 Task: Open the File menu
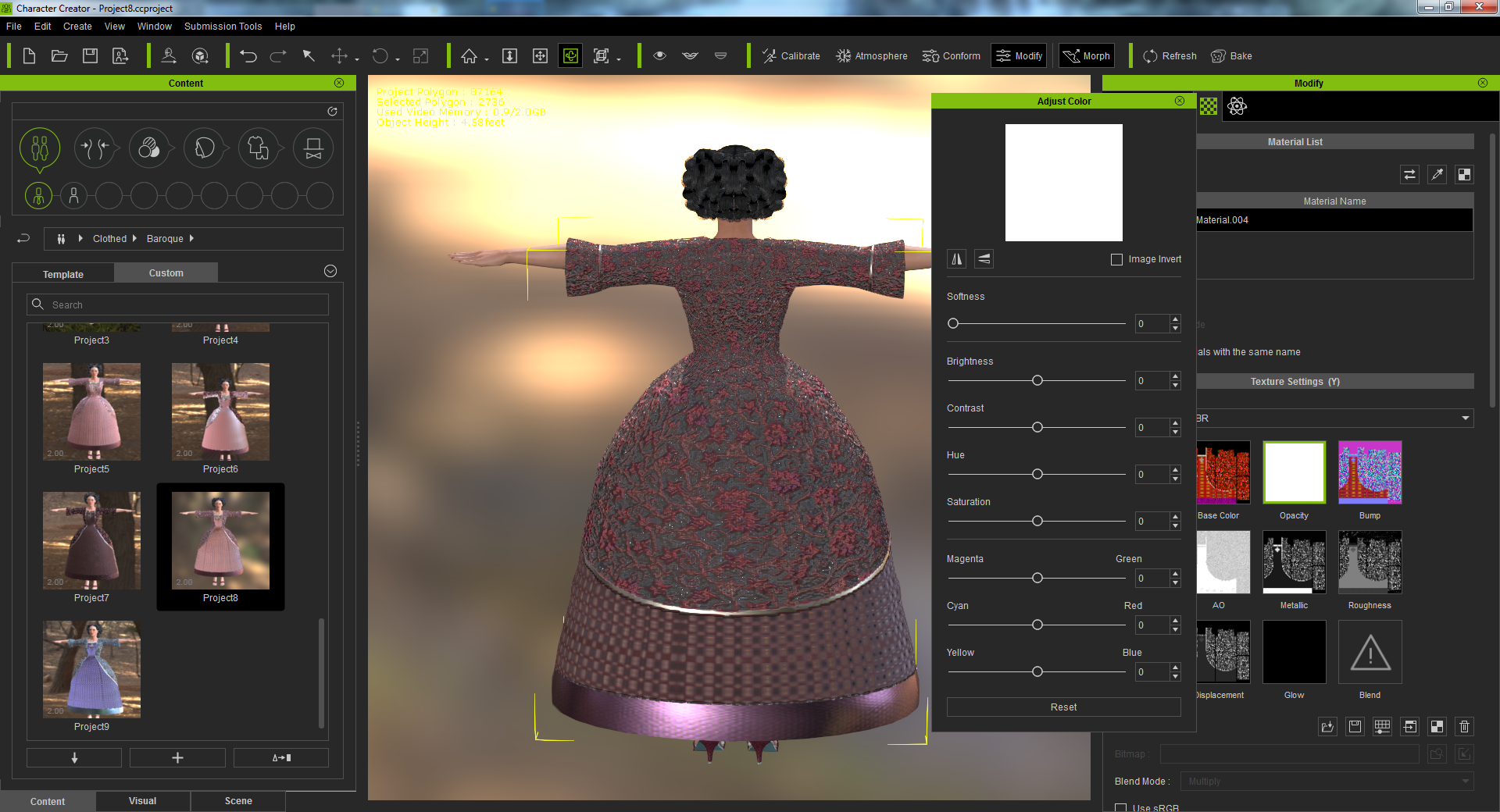pyautogui.click(x=14, y=26)
